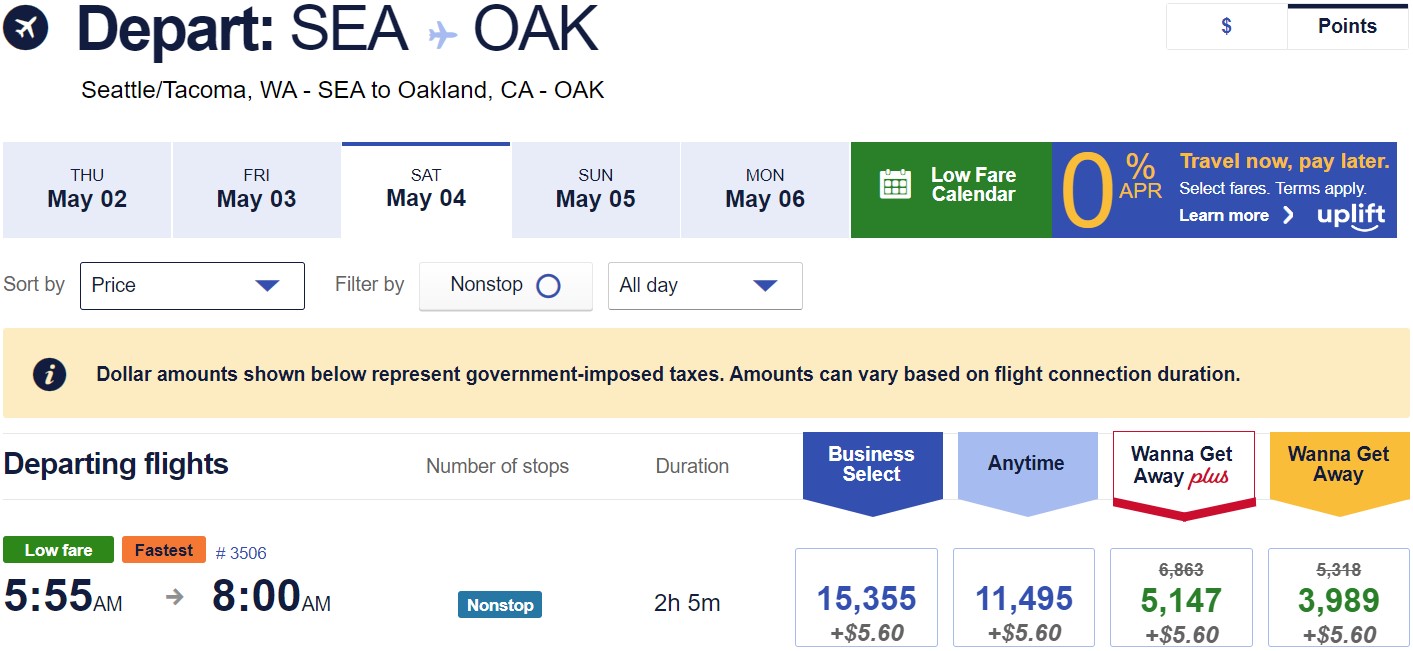Click the arrow between departure and arrival times

tap(175, 597)
